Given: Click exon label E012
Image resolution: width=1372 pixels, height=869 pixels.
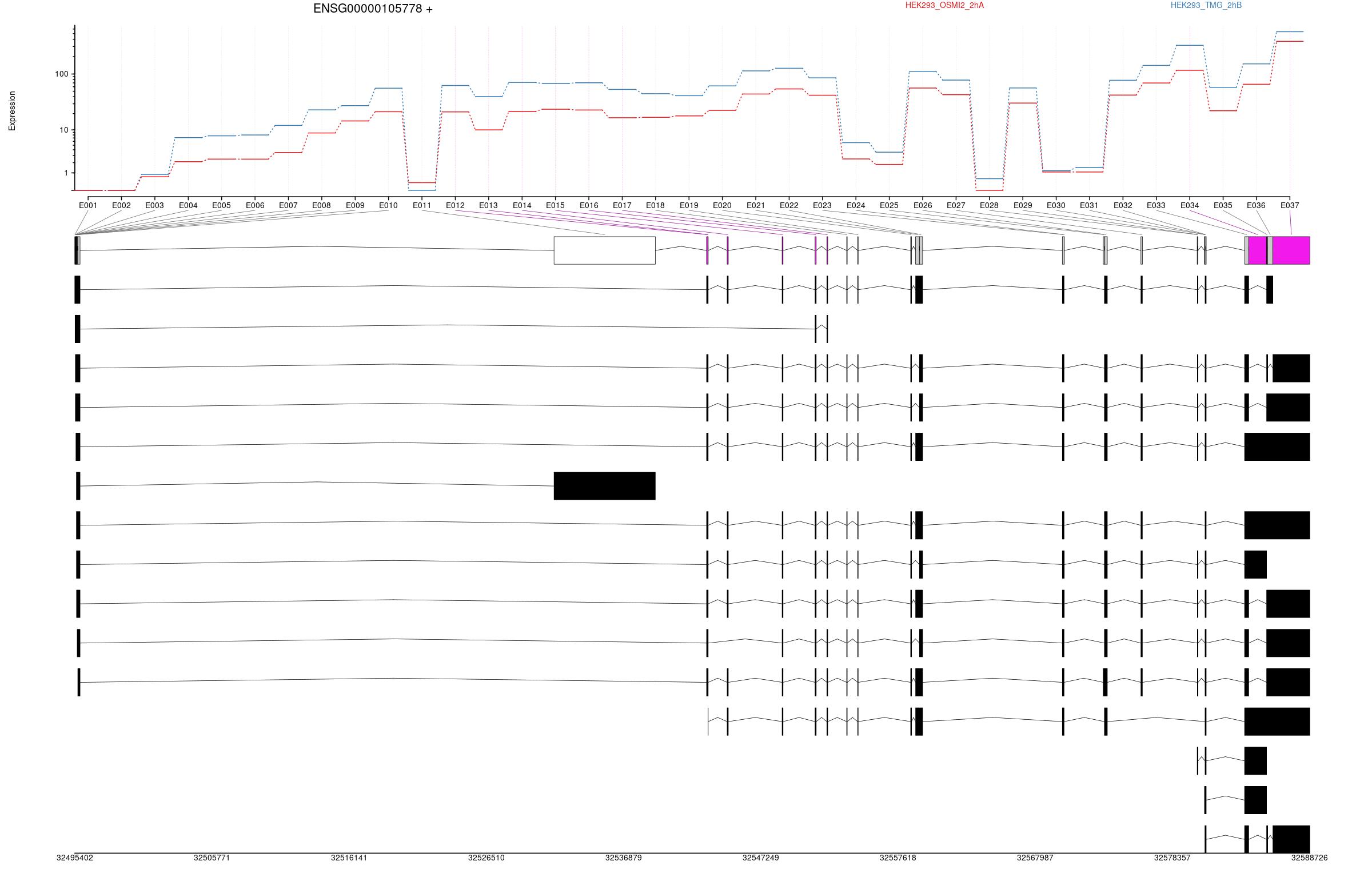Looking at the screenshot, I should tap(455, 205).
